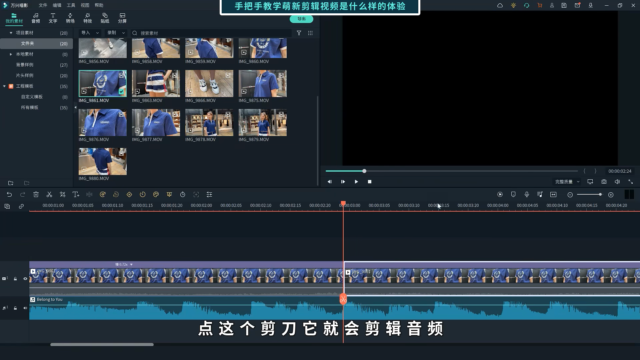This screenshot has height=360, width=640.
Task: Open the stopwatch duration tool
Action: click(x=182, y=195)
